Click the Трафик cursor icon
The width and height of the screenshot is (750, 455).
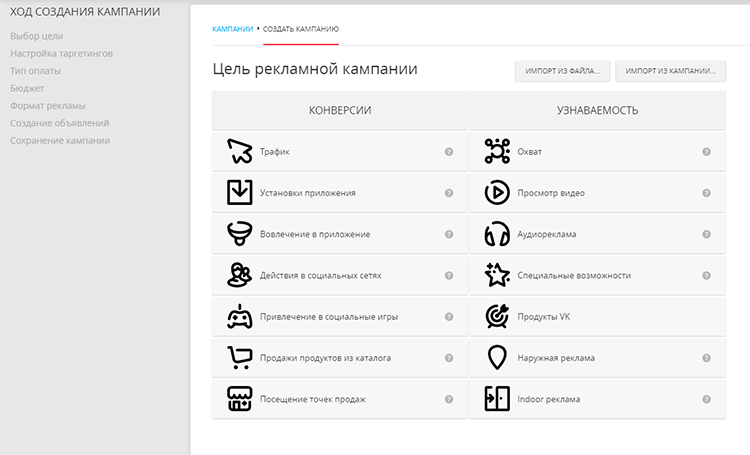tap(238, 151)
